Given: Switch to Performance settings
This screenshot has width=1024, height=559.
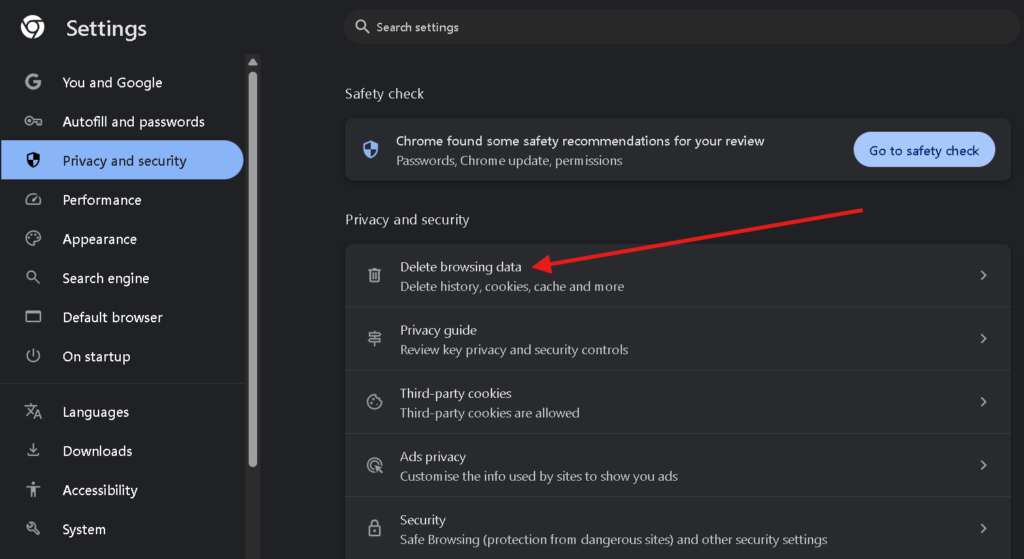Looking at the screenshot, I should pos(122,200).
